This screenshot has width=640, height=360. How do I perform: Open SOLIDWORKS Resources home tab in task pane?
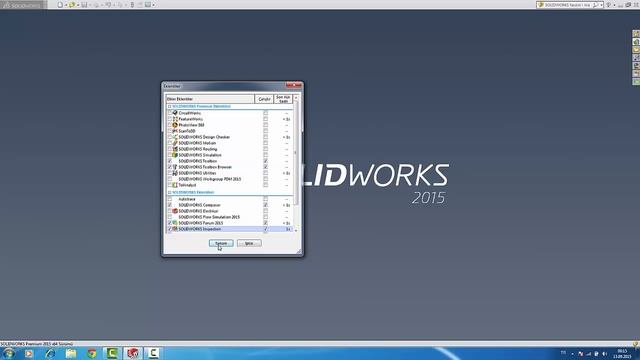tap(636, 33)
